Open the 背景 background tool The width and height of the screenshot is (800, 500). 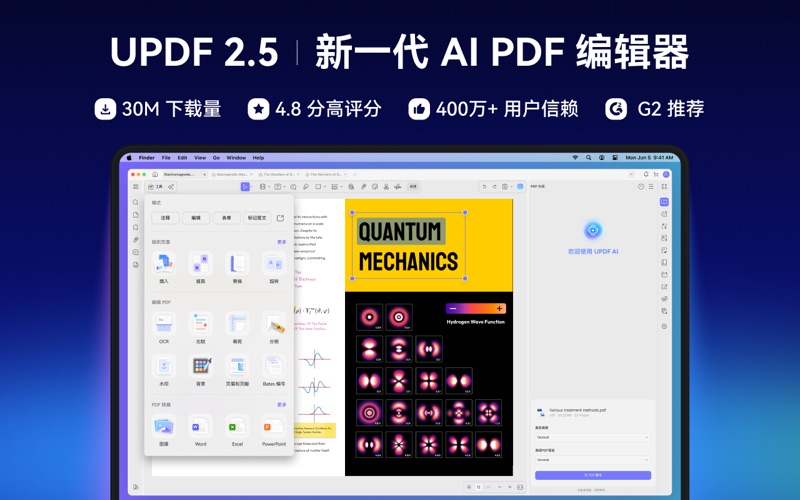tap(201, 370)
